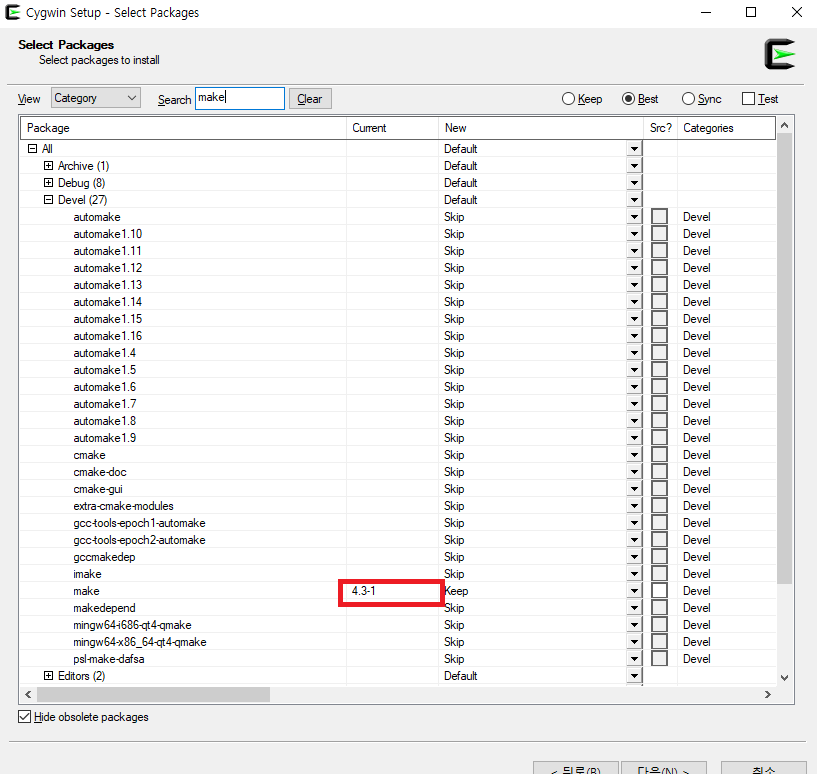Select the gcc-tools-epoch2-automake package name
Viewport: 817px width, 774px height.
139,540
